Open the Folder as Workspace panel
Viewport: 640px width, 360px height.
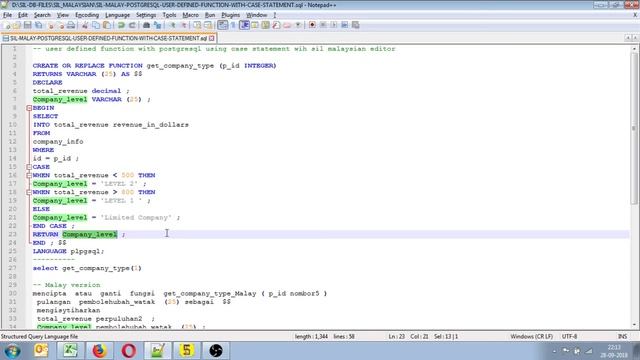tap(287, 25)
